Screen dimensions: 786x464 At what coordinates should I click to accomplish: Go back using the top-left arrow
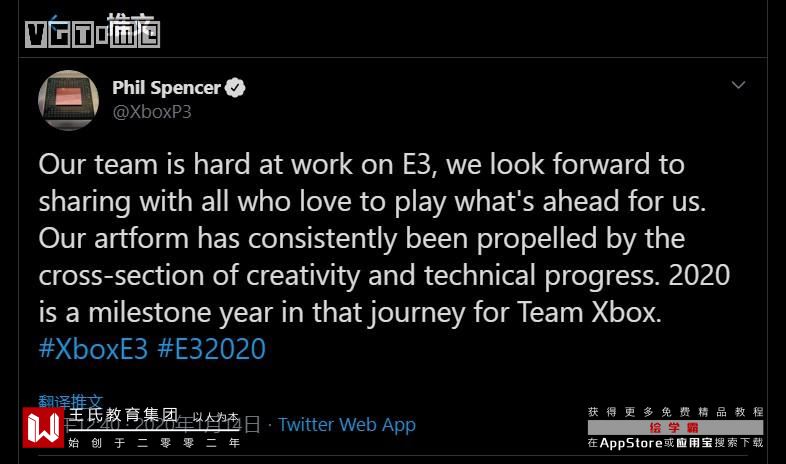tap(56, 22)
